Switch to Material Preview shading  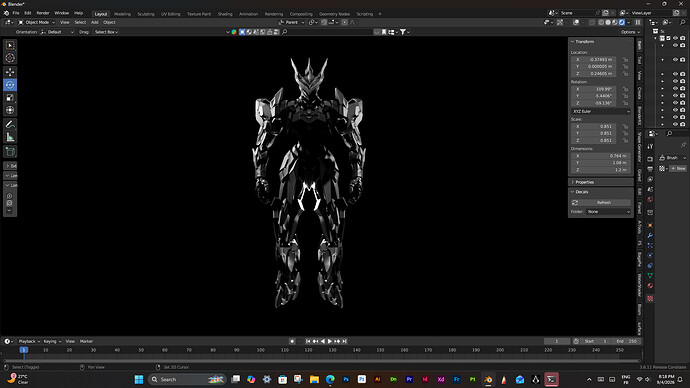[x=615, y=22]
